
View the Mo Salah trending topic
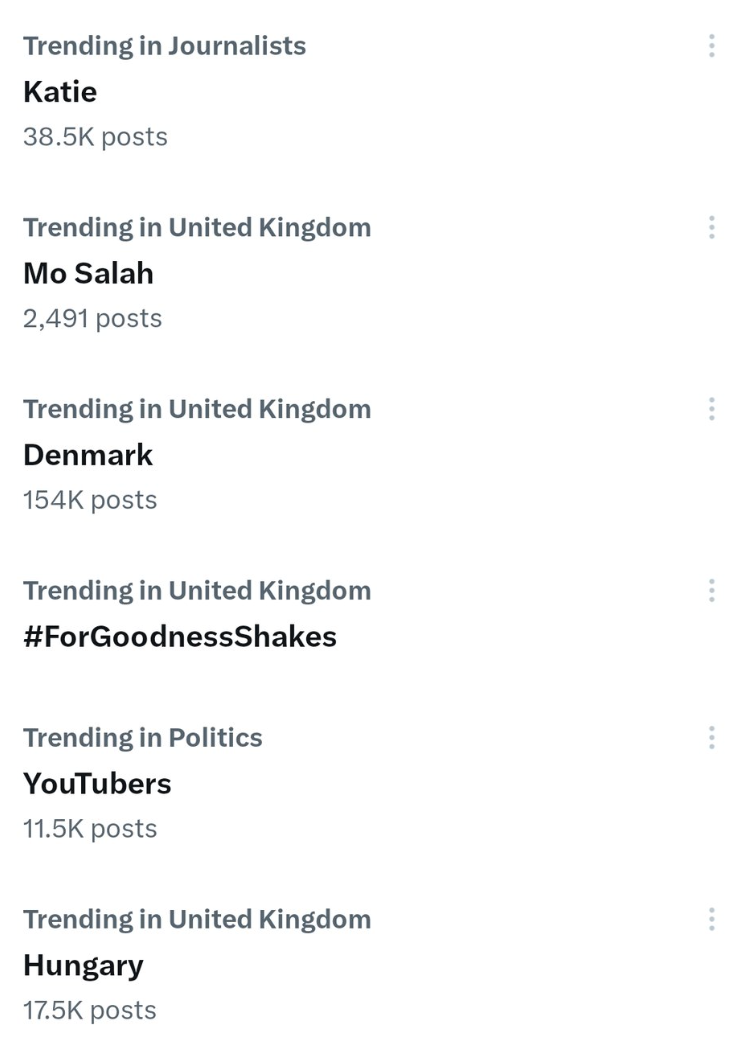[88, 273]
